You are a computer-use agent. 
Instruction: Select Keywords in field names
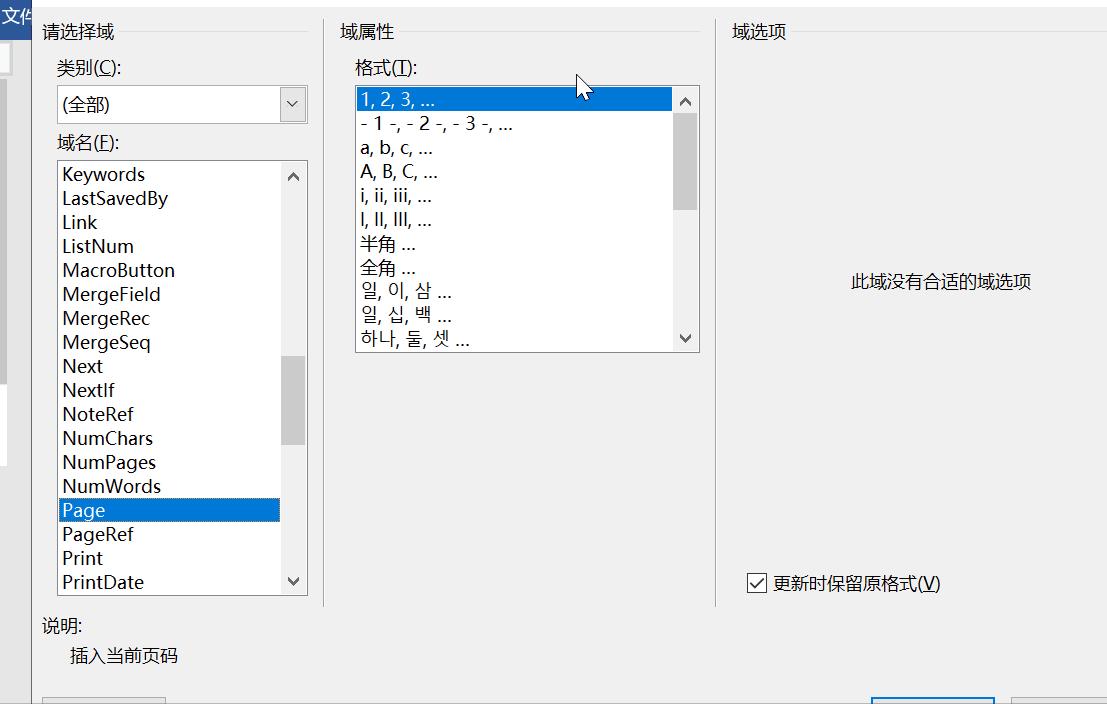click(104, 174)
